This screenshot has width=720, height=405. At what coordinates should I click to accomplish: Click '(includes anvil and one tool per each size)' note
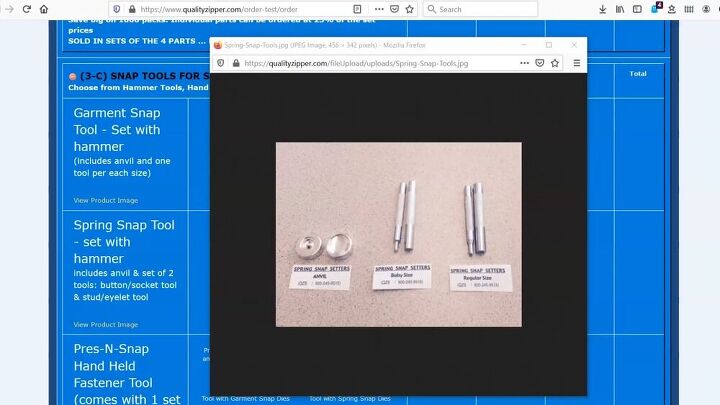click(x=122, y=167)
